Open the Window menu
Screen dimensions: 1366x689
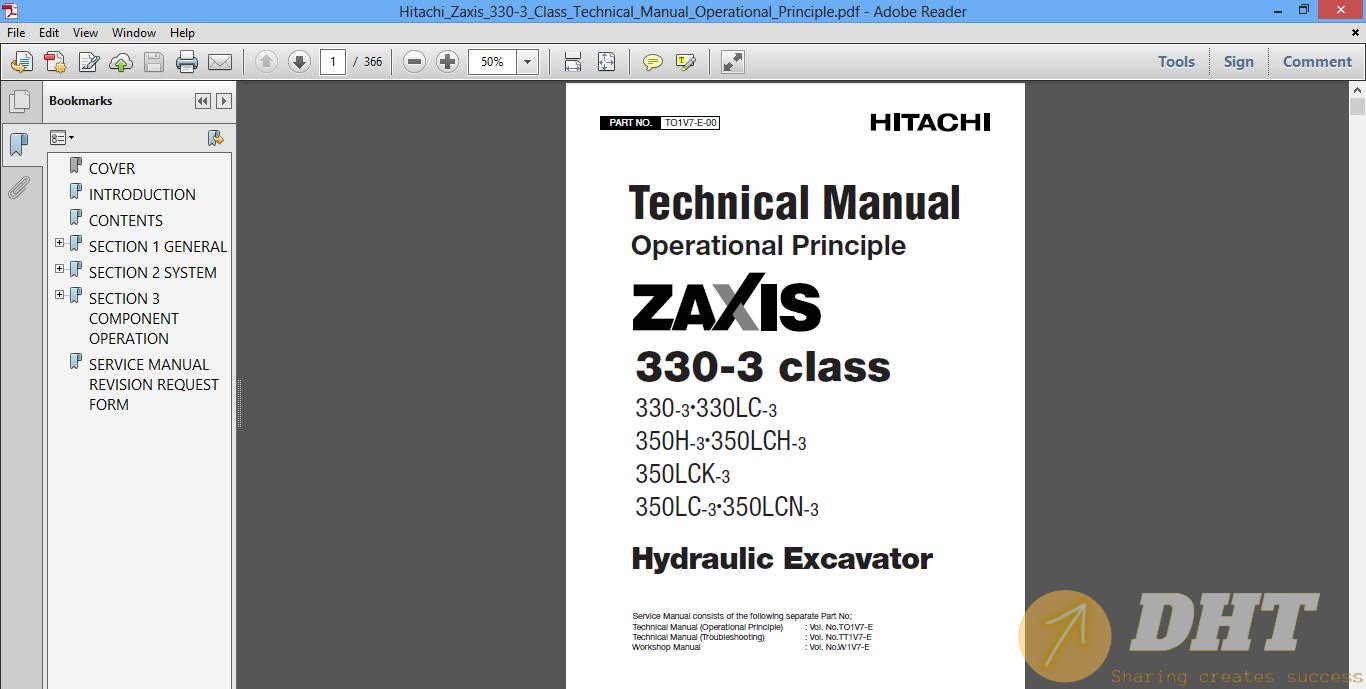(134, 32)
